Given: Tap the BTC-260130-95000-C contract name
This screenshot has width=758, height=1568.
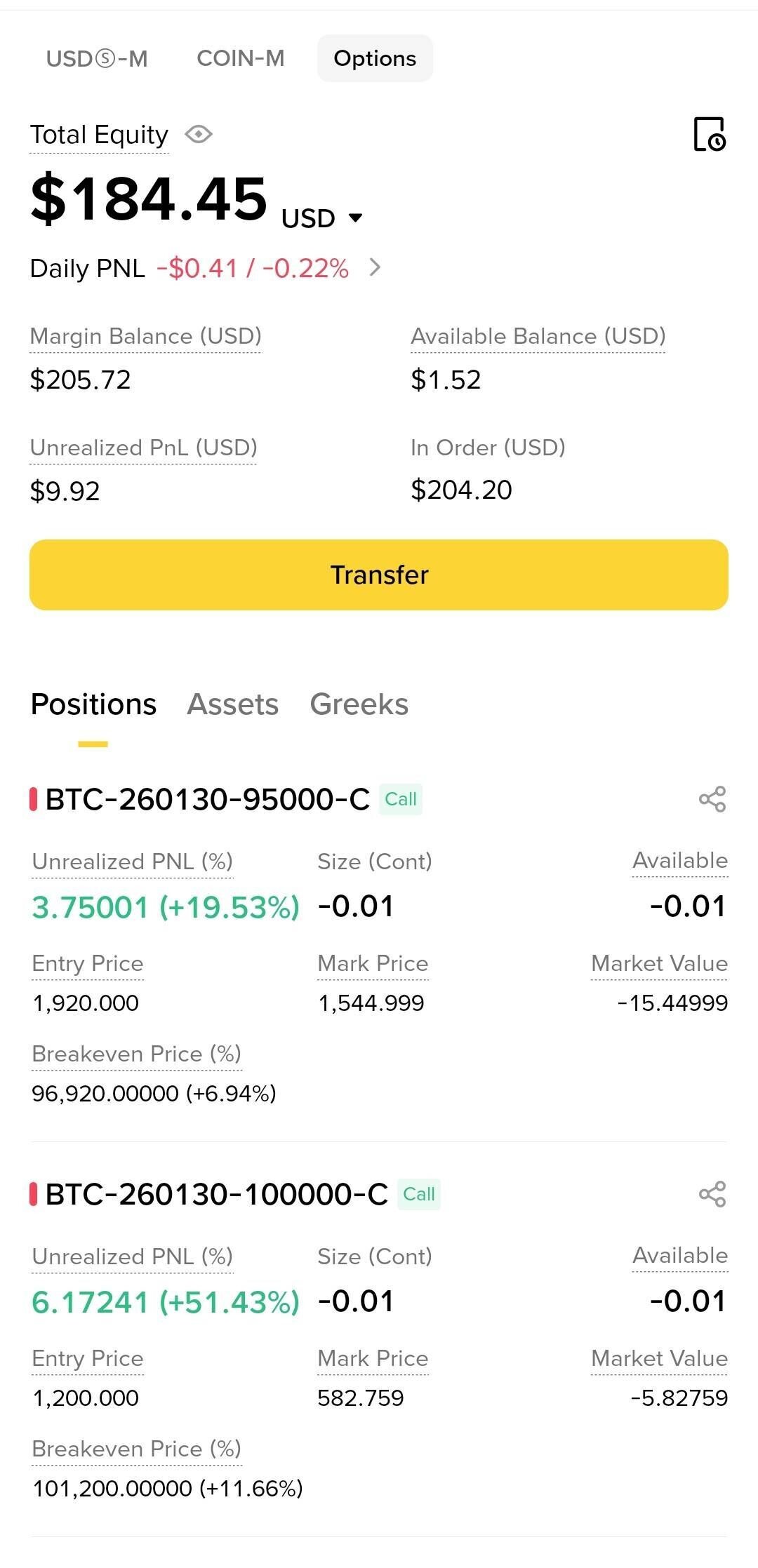Looking at the screenshot, I should pyautogui.click(x=207, y=799).
